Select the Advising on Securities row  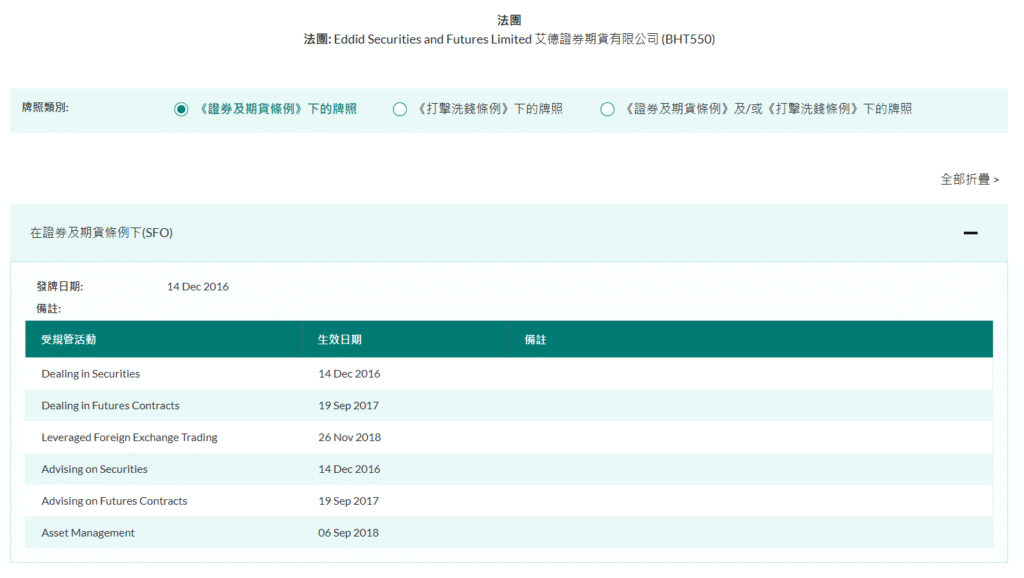[x=94, y=470]
